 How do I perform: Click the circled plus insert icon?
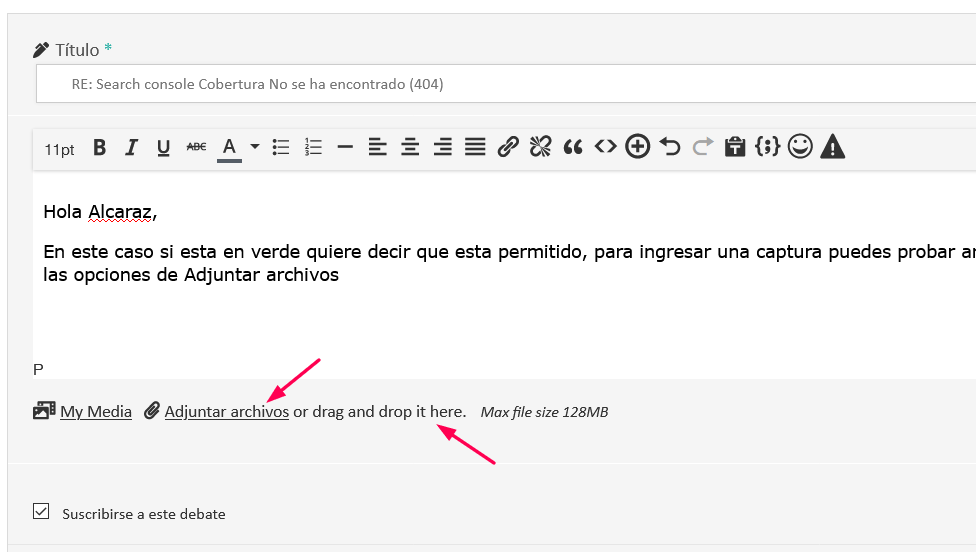coord(637,147)
